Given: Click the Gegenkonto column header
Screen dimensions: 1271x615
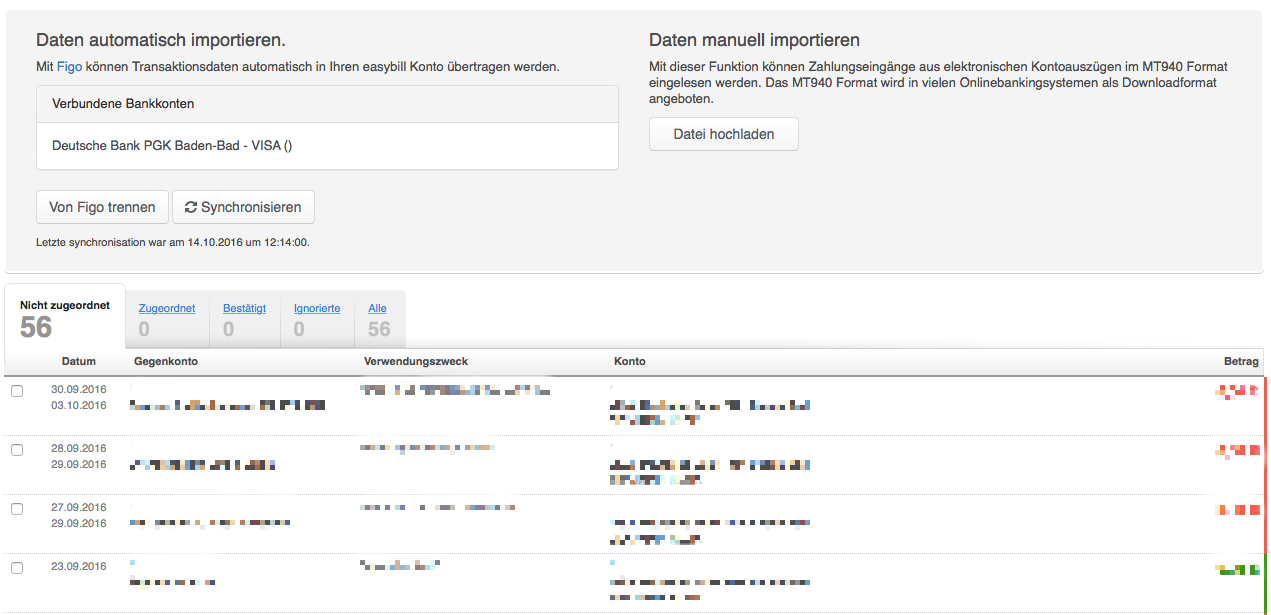Looking at the screenshot, I should 166,361.
